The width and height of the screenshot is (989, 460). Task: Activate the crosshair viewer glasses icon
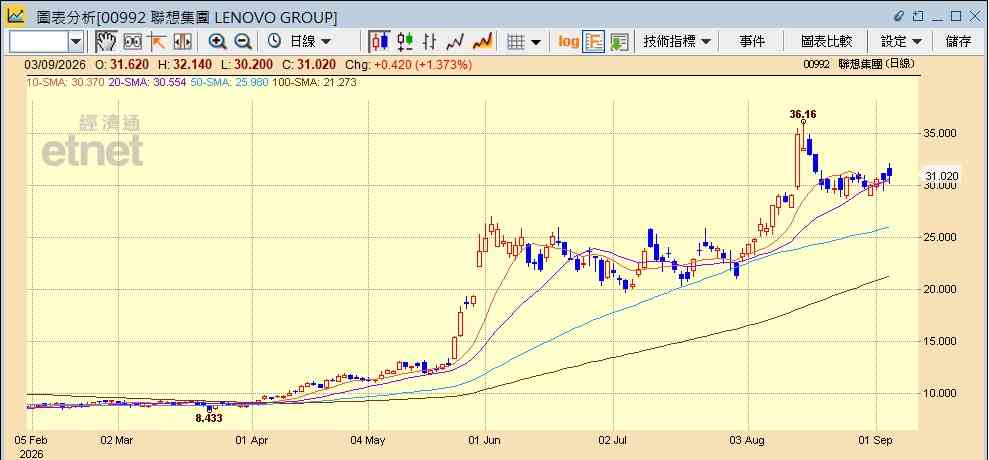pyautogui.click(x=132, y=42)
